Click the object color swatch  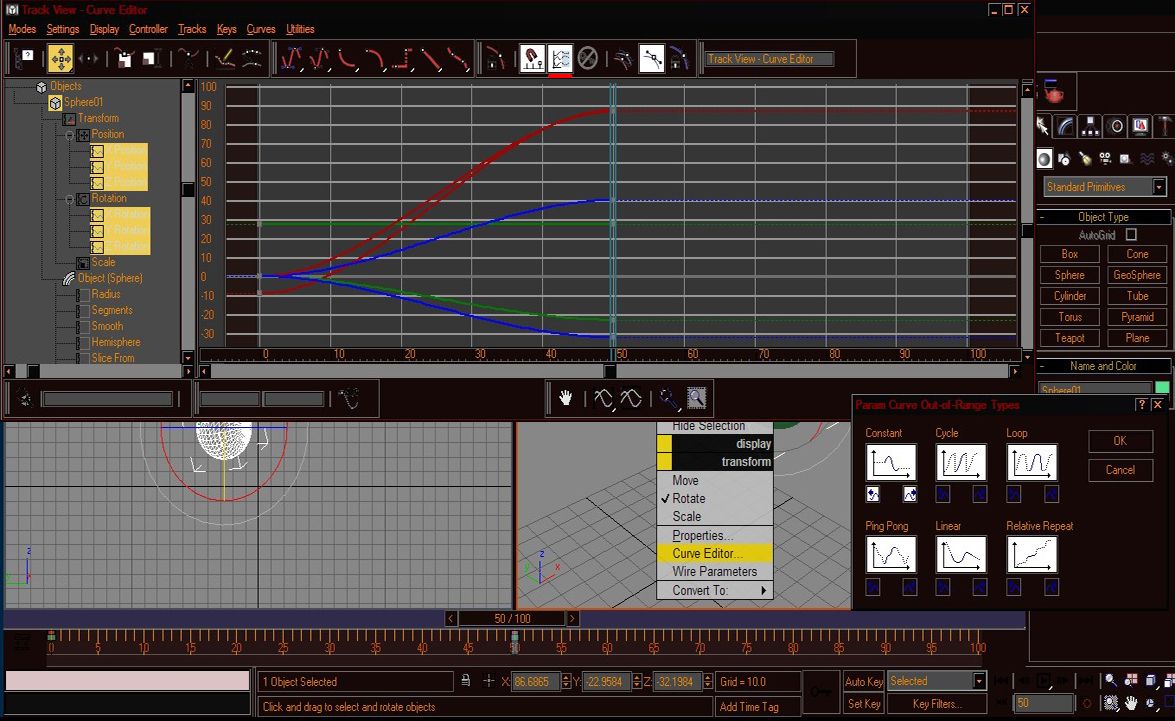click(1162, 388)
